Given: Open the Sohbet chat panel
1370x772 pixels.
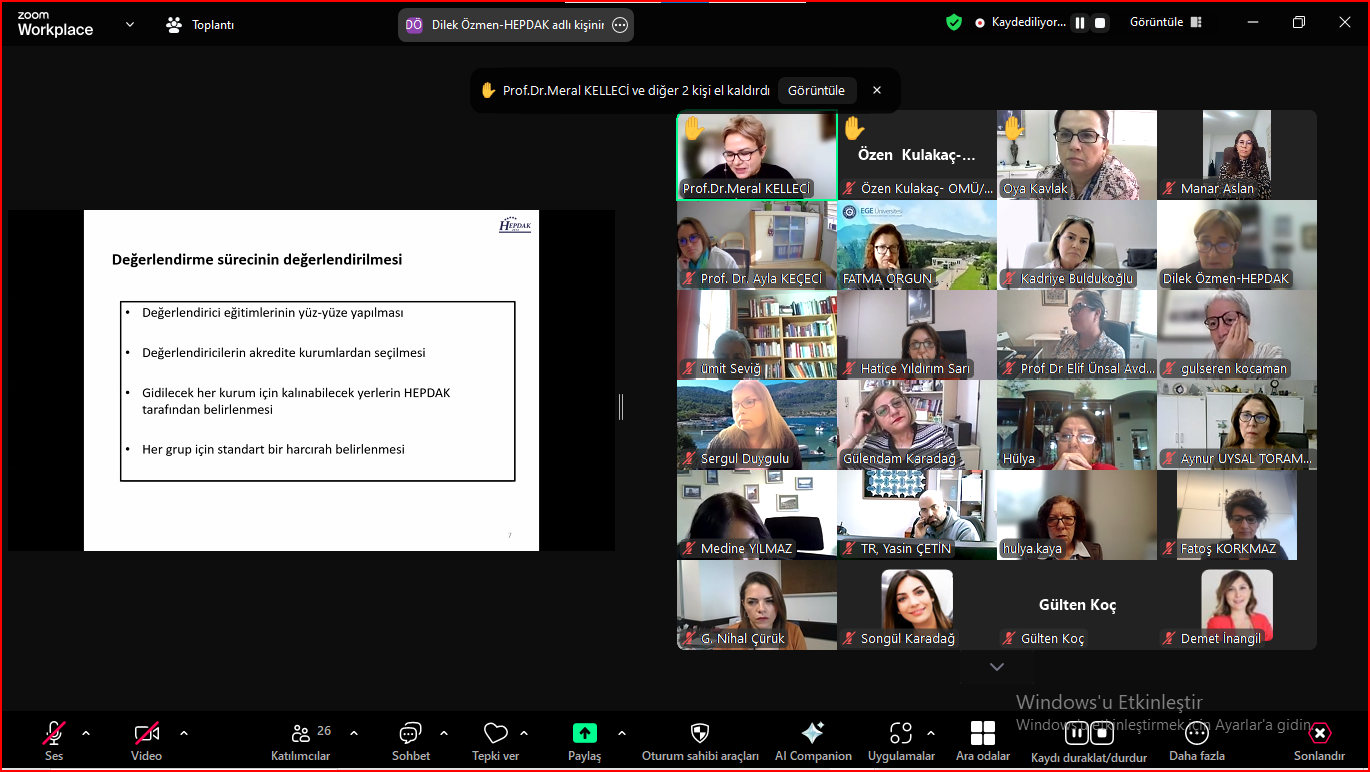Looking at the screenshot, I should coord(411,740).
